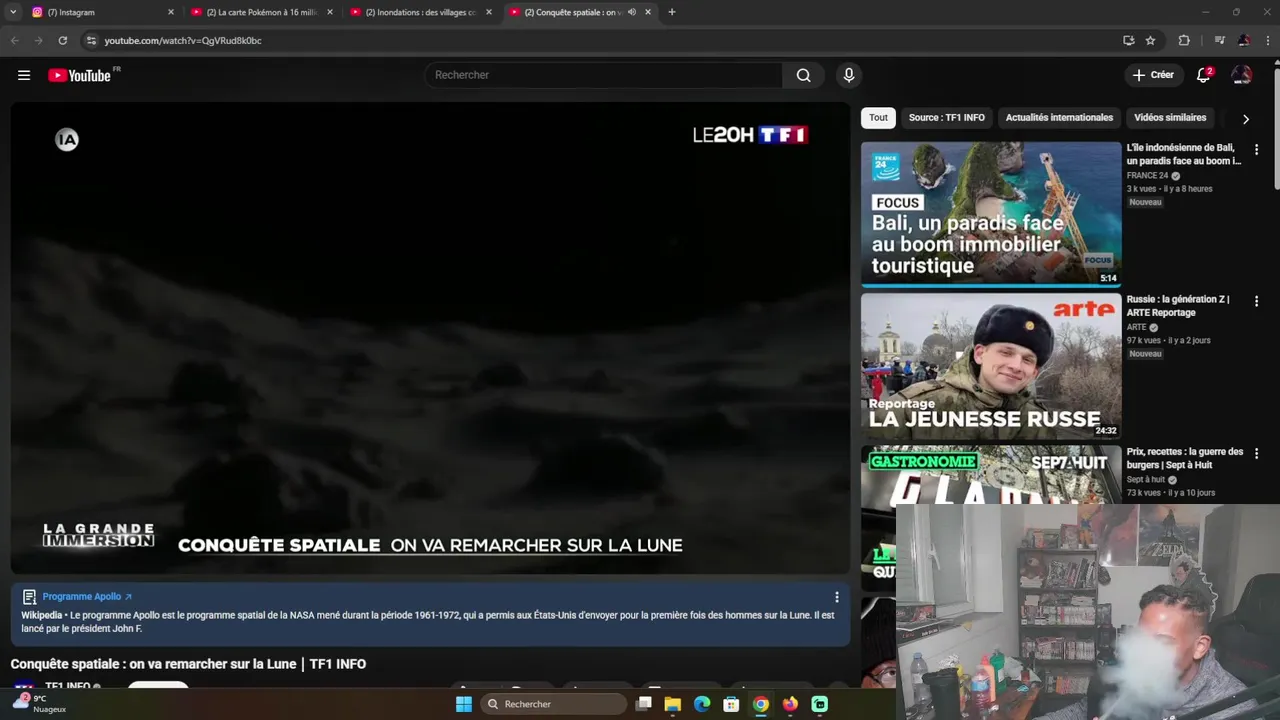The image size is (1280, 720).
Task: View site information icon in address bar
Action: 91,41
